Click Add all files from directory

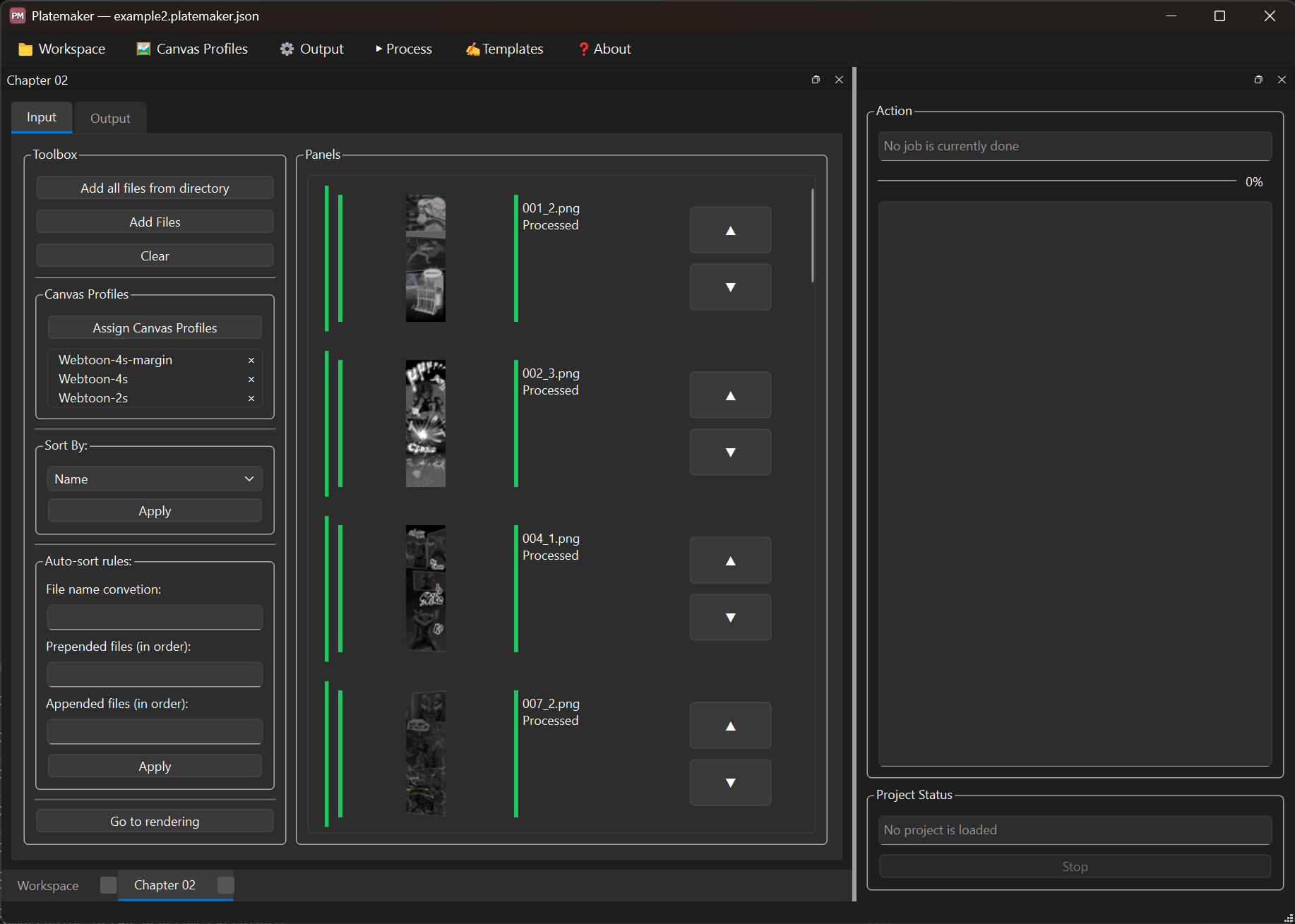(155, 188)
